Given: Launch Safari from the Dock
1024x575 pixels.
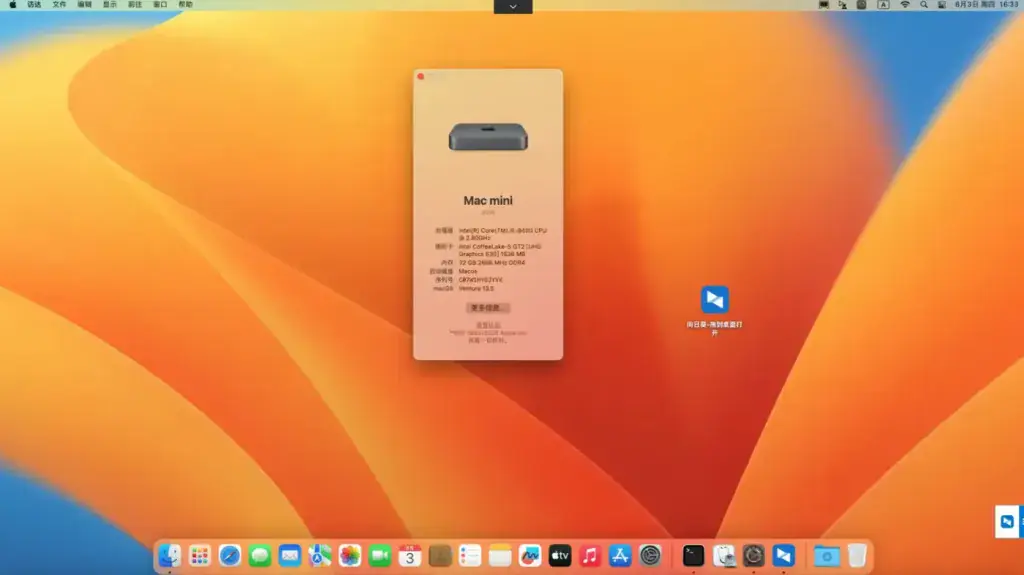Looking at the screenshot, I should [230, 555].
